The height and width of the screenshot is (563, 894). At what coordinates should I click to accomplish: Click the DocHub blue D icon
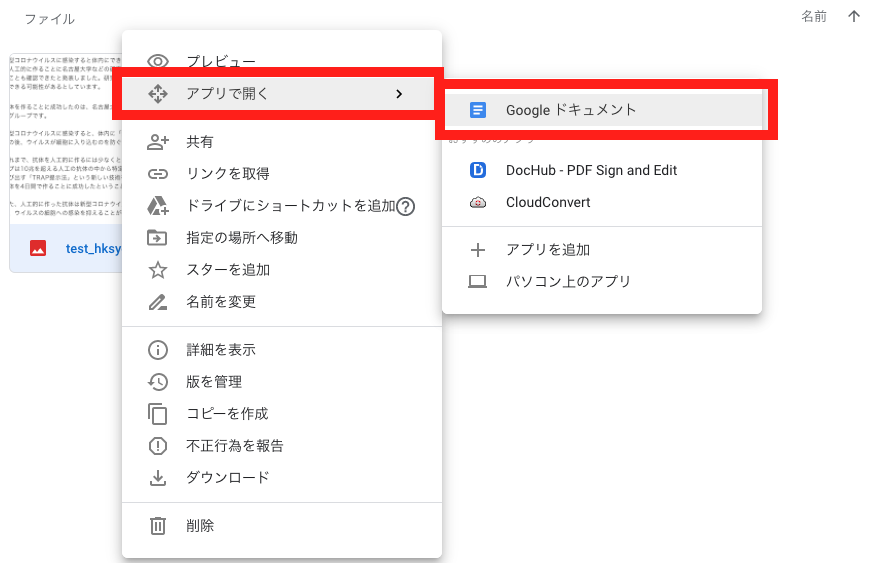click(x=478, y=170)
